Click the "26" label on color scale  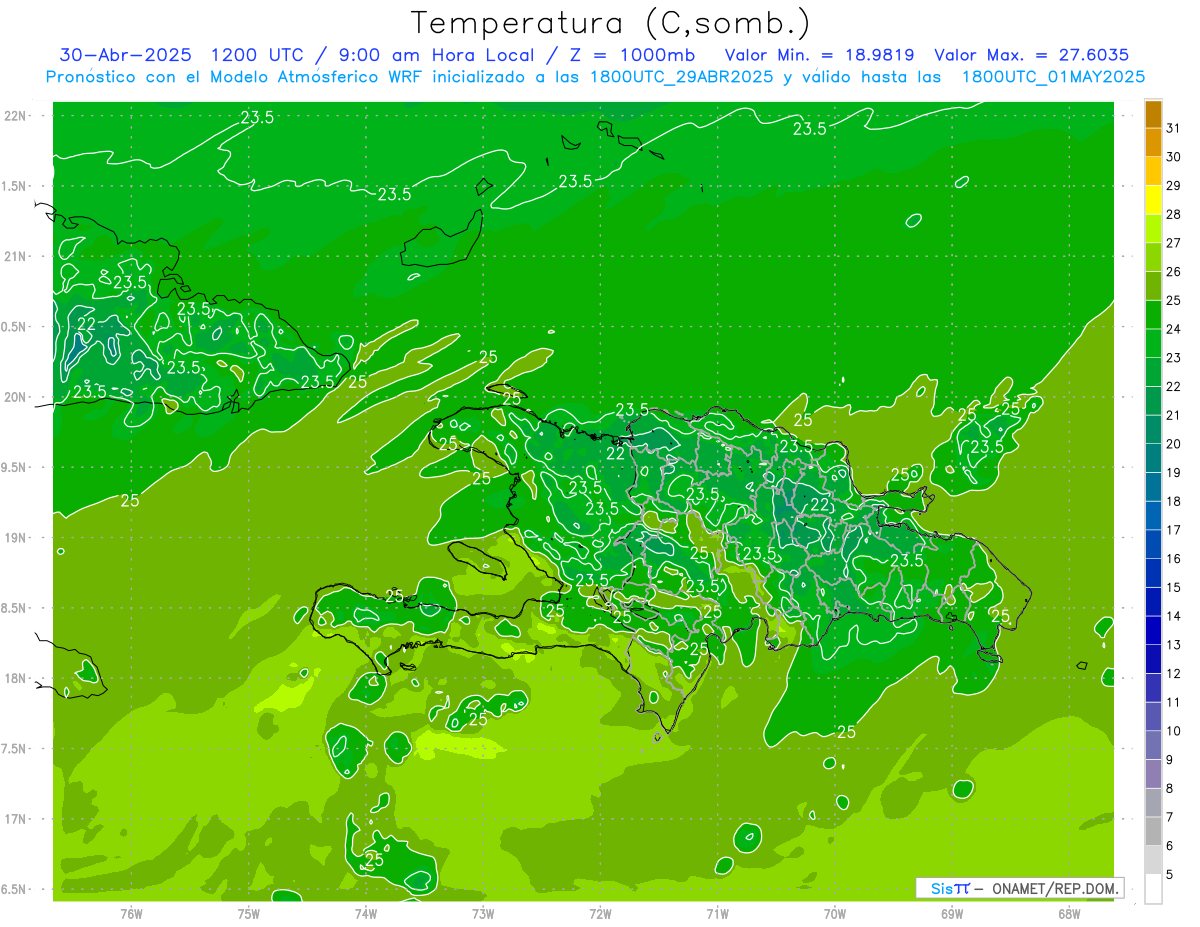pyautogui.click(x=1174, y=272)
